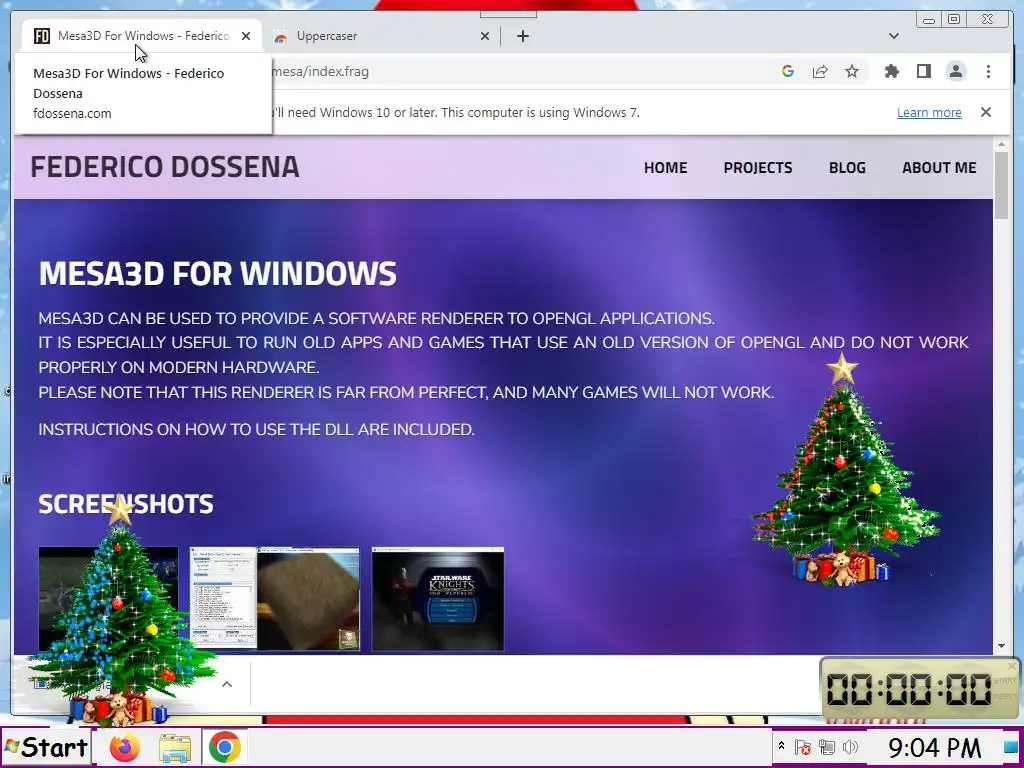Switch to the Mesa3D For Windows tab

(x=142, y=36)
